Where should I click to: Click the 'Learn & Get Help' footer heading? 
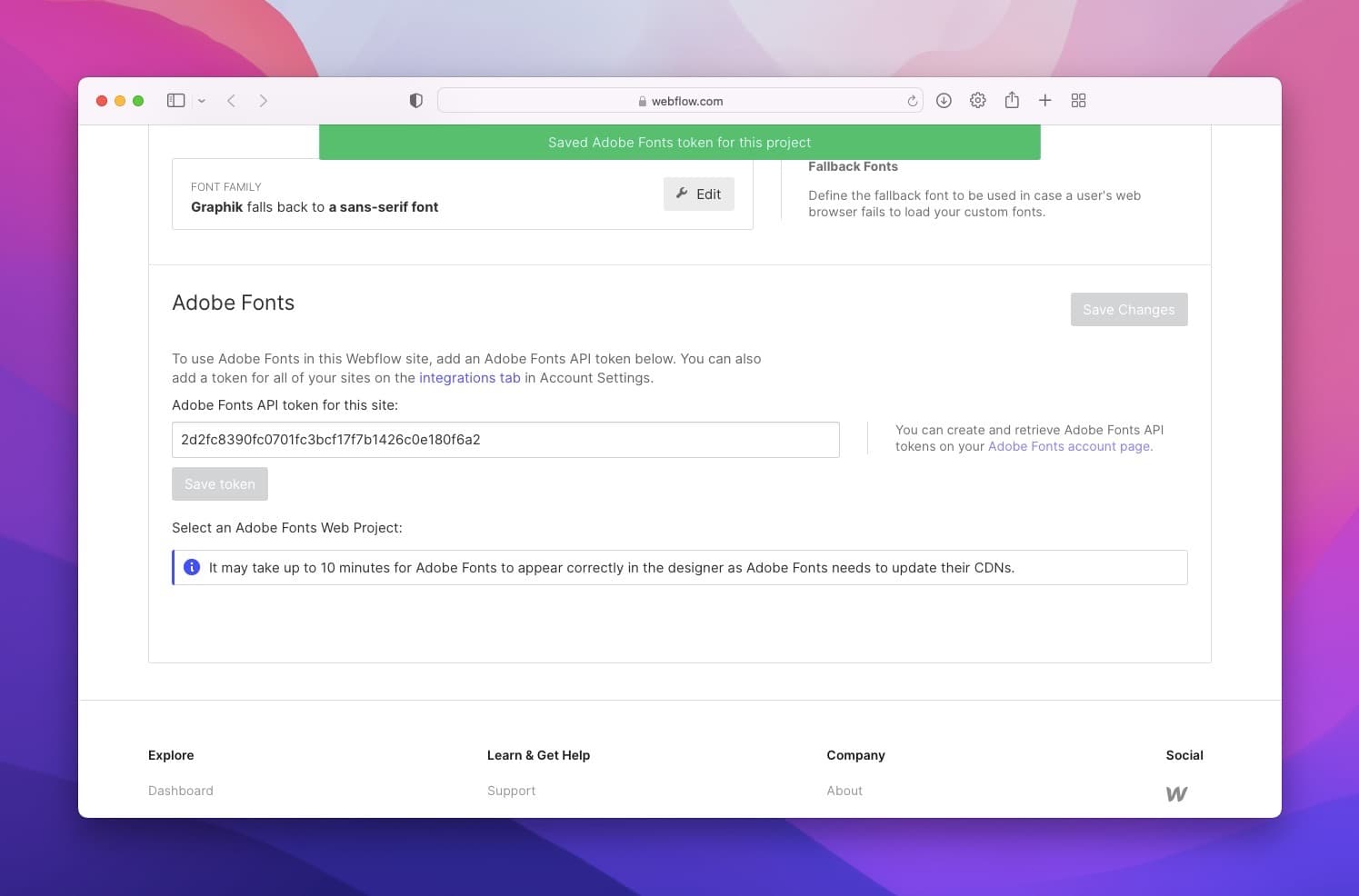pyautogui.click(x=538, y=755)
